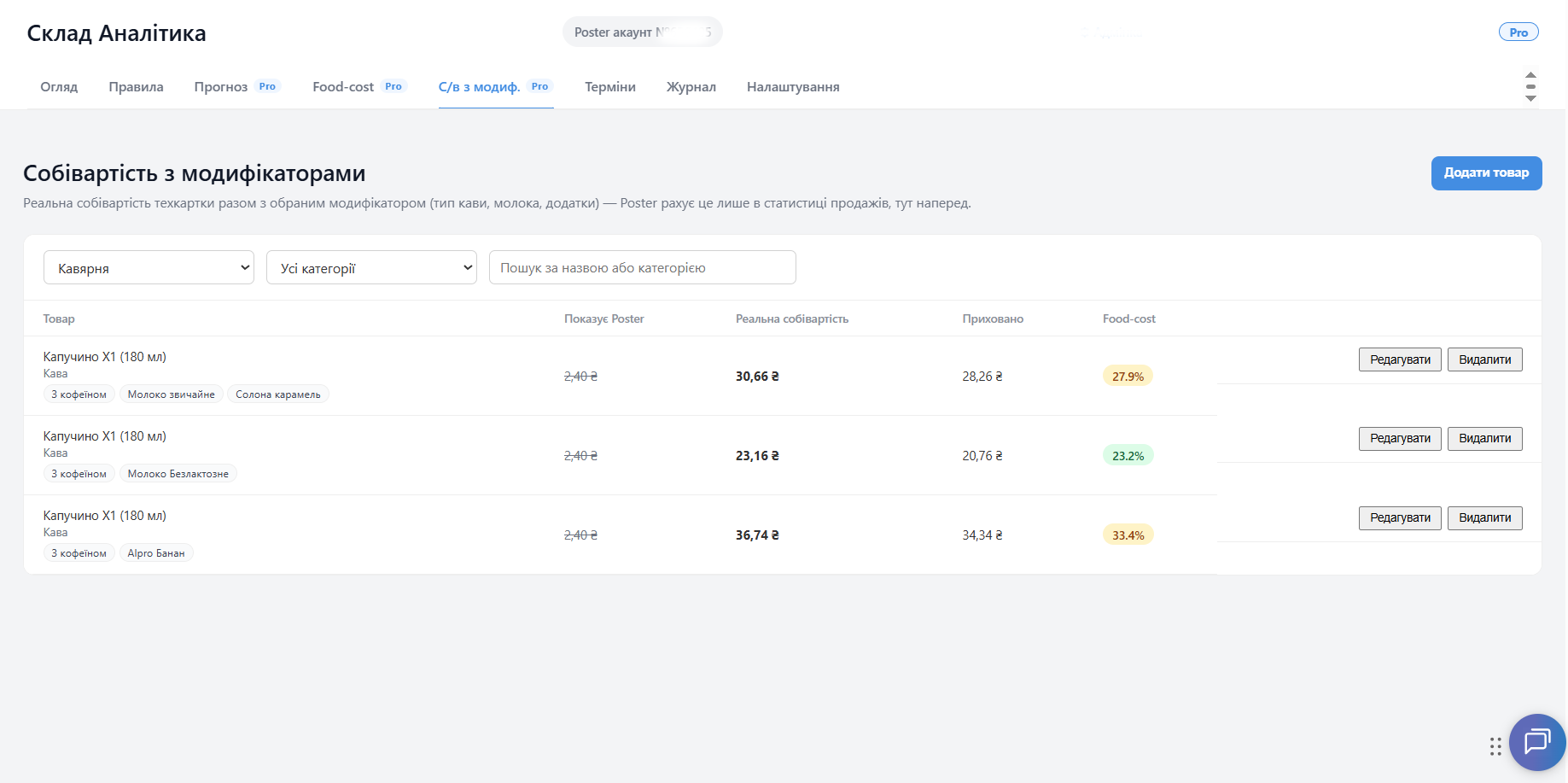Click the Pro badge in header
Screen dimensions: 1568x783
[x=1518, y=32]
